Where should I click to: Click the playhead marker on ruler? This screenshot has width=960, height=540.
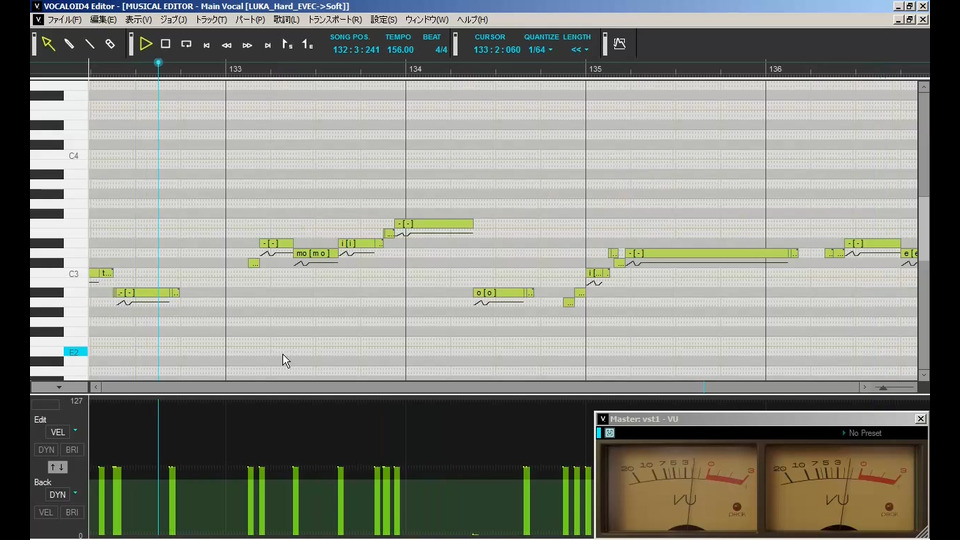[x=158, y=62]
